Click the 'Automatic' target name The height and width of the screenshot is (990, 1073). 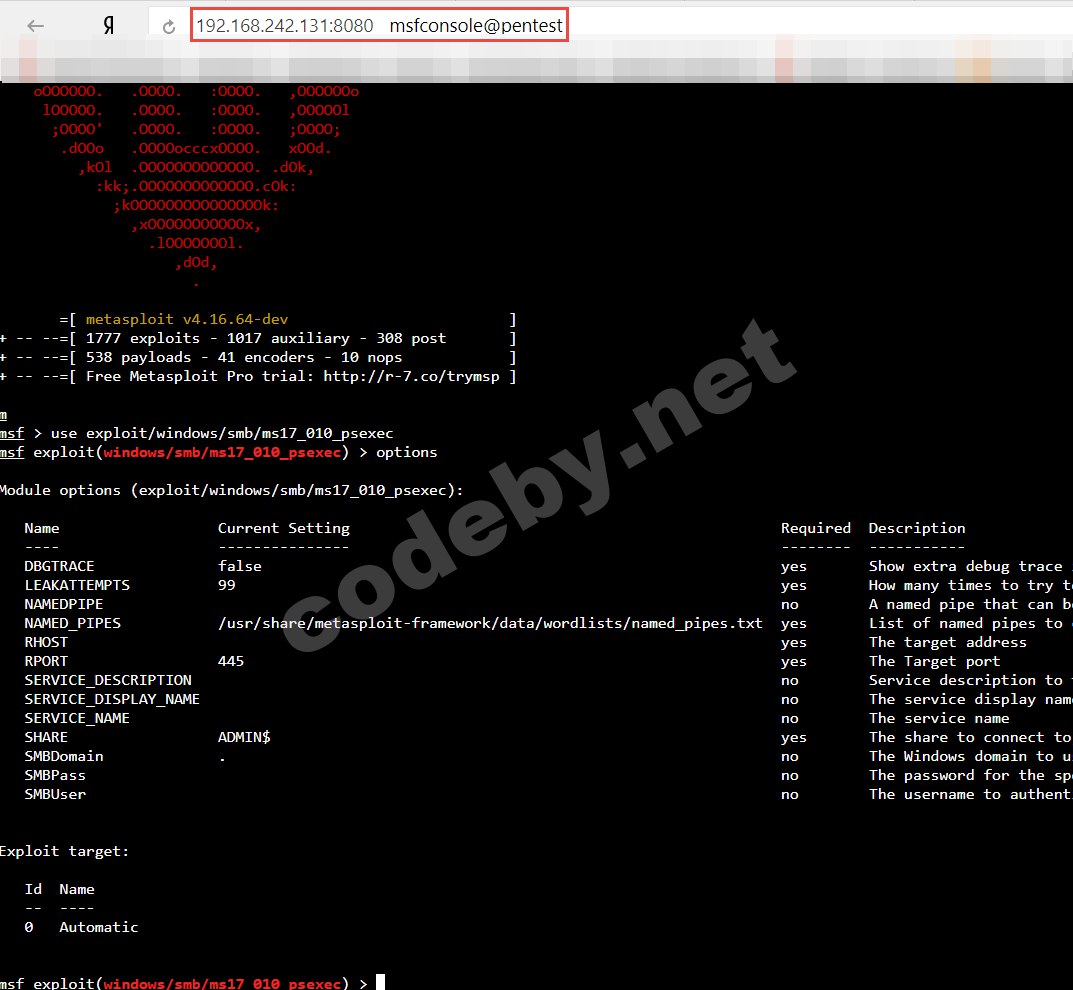click(99, 928)
